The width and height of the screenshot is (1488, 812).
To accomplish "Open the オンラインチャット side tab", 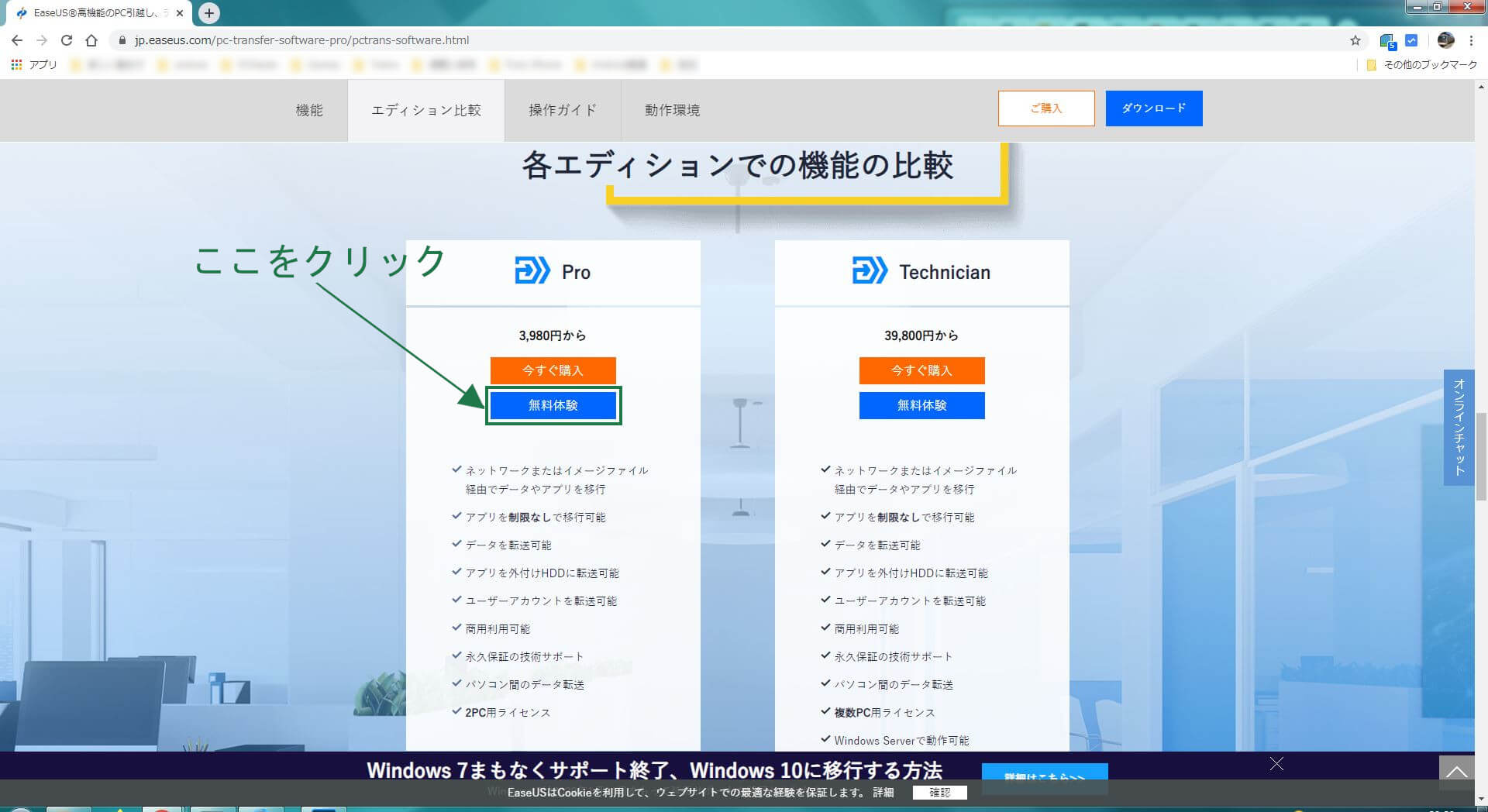I will pyautogui.click(x=1459, y=427).
